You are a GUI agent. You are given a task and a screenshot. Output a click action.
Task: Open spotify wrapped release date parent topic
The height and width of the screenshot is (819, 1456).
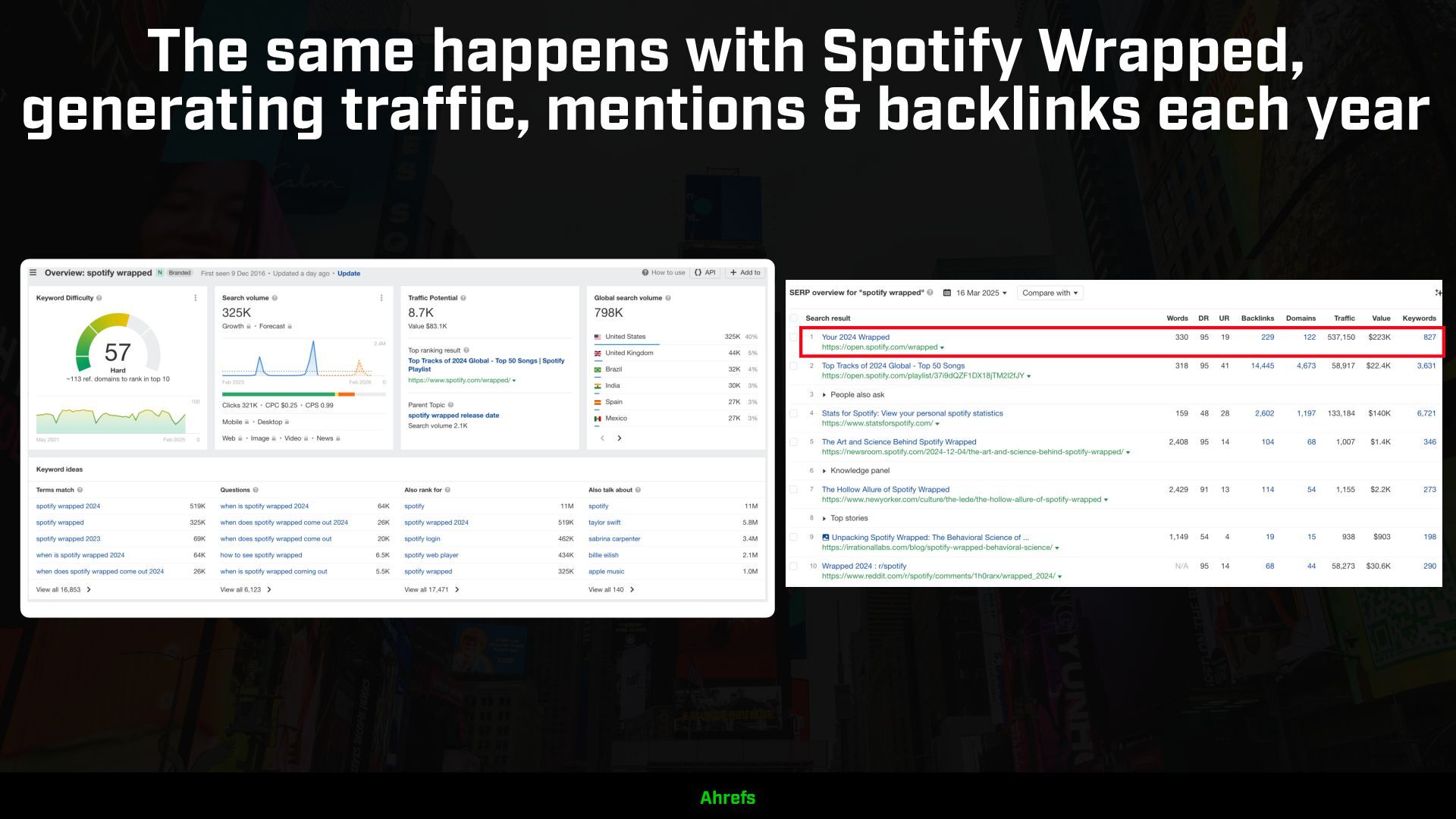(453, 416)
